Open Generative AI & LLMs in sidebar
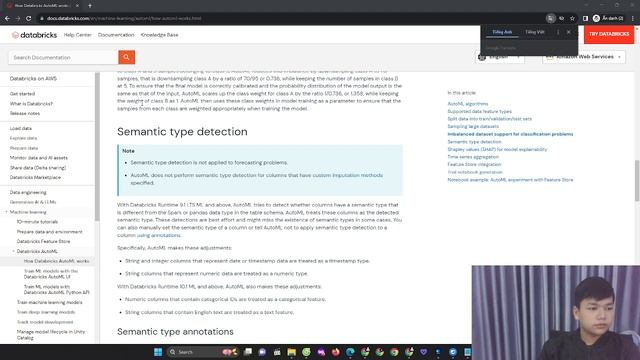640x360 pixels. pyautogui.click(x=33, y=202)
